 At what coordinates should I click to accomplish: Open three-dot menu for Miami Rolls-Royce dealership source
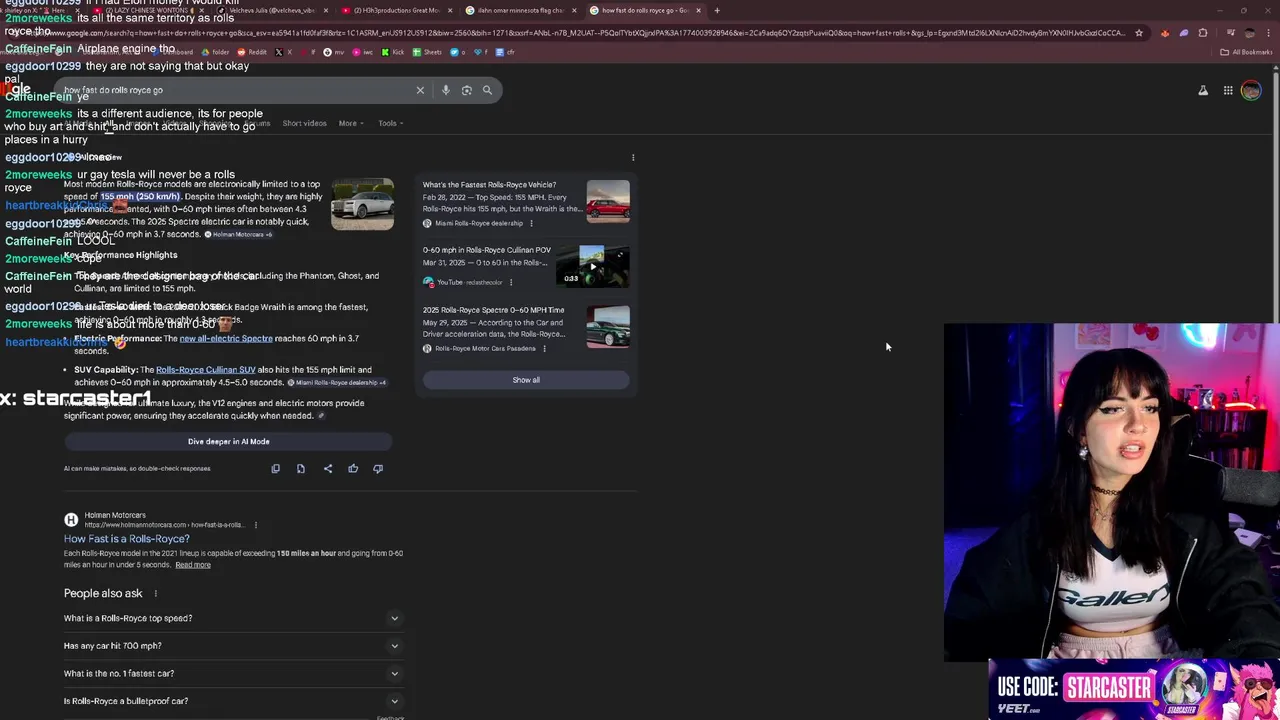(531, 223)
